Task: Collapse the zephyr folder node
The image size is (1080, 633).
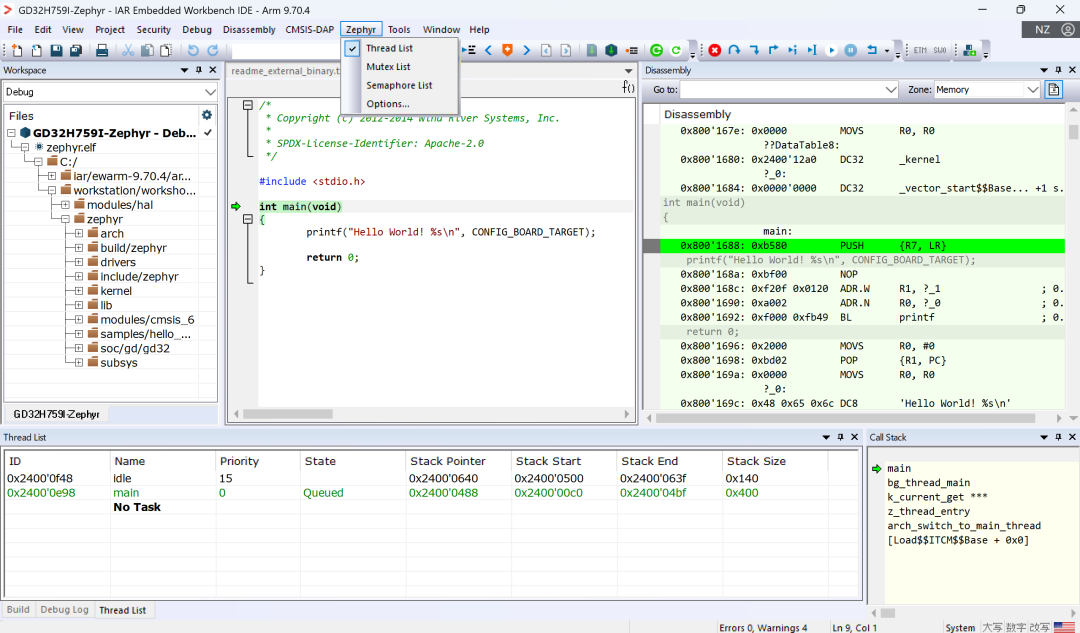Action: pyautogui.click(x=65, y=219)
